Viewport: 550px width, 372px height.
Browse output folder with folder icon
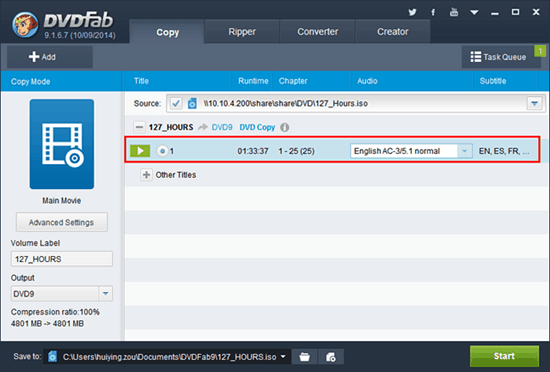coord(304,357)
